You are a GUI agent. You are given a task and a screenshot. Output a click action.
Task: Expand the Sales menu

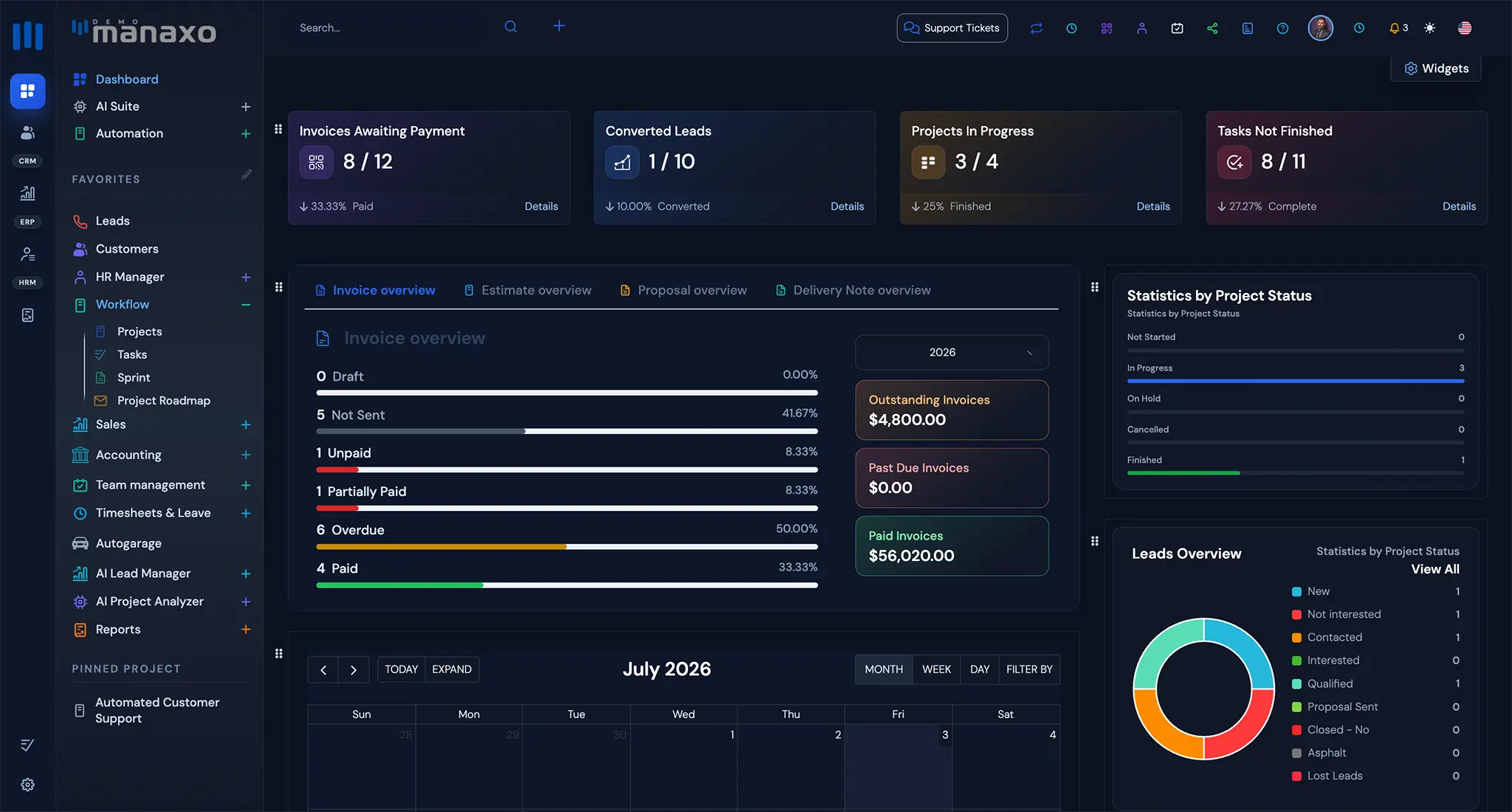[x=246, y=425]
